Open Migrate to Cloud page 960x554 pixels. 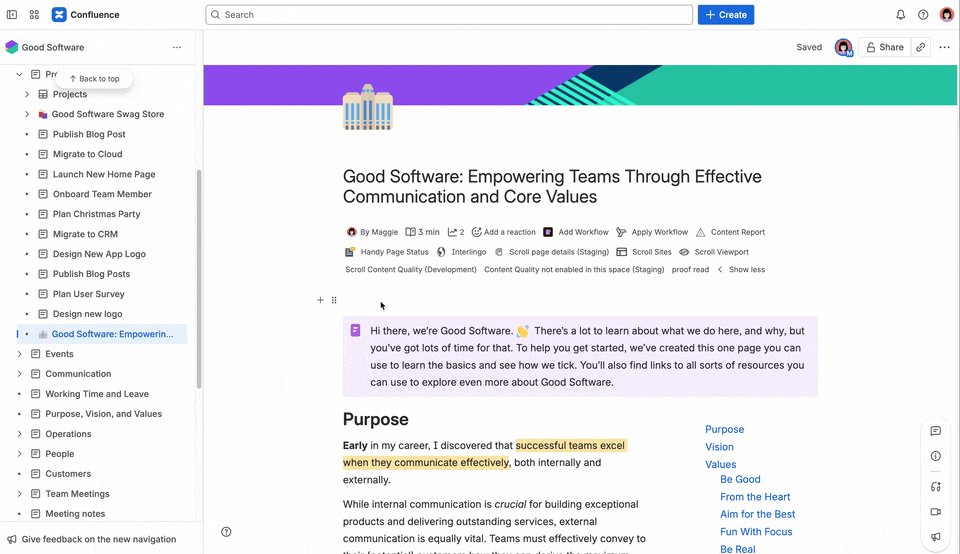tap(88, 154)
